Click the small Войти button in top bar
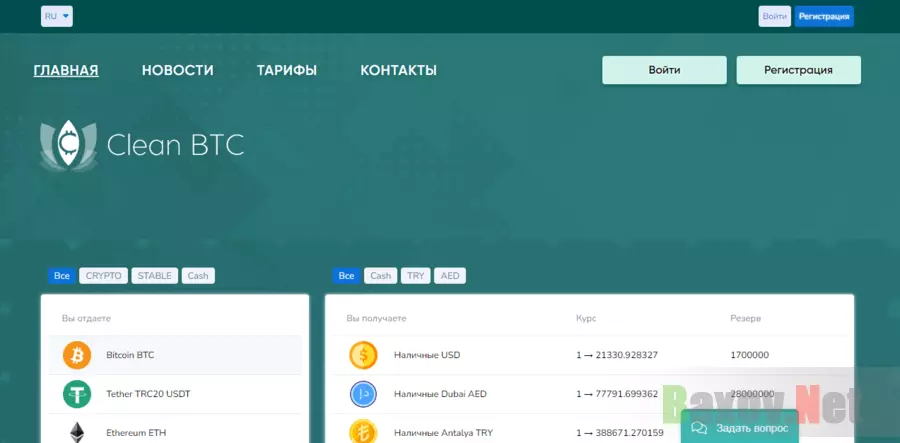 click(775, 16)
